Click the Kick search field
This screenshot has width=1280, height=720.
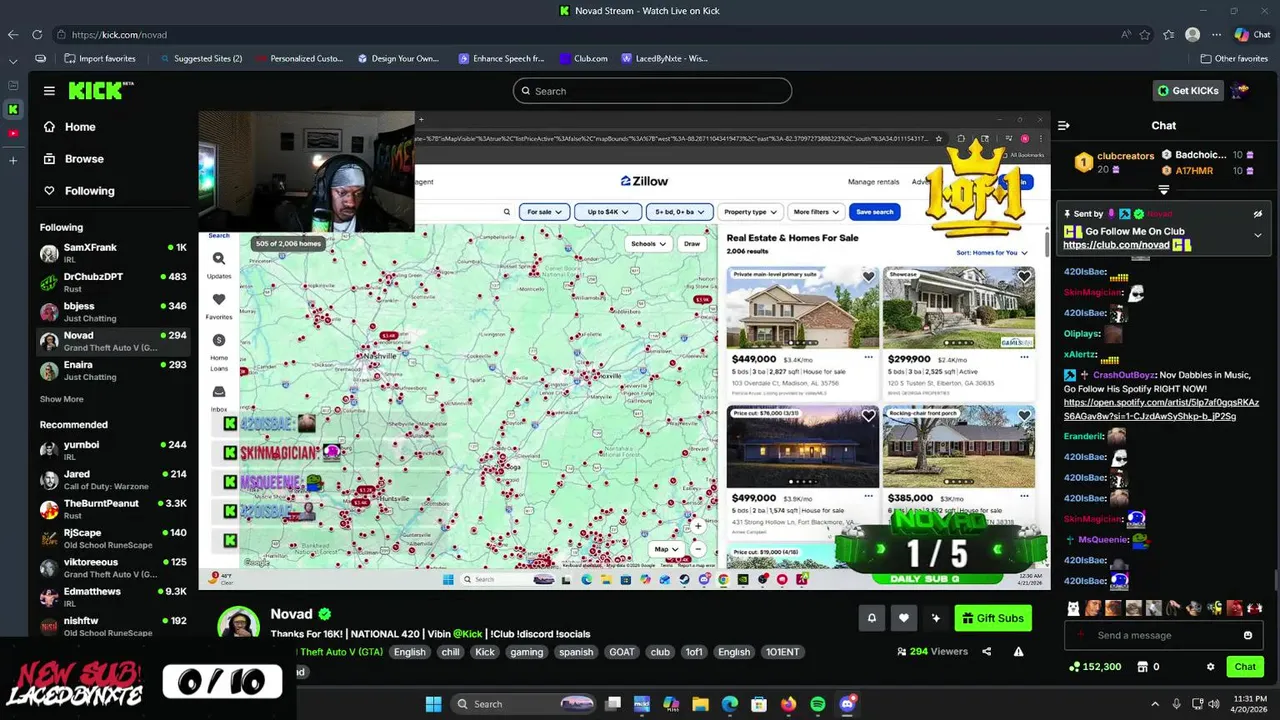[652, 91]
